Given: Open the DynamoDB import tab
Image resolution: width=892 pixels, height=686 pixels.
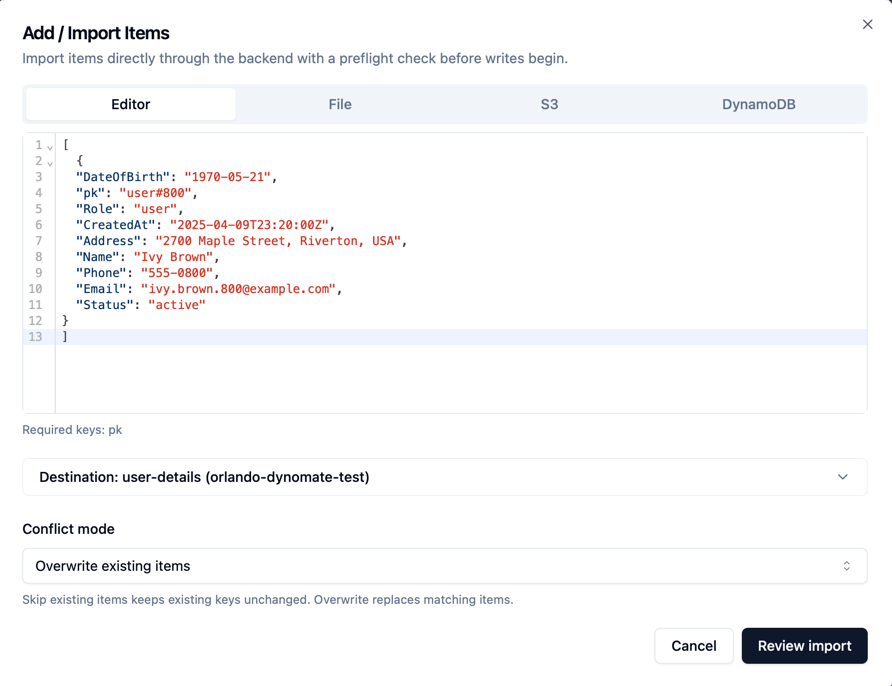Looking at the screenshot, I should pyautogui.click(x=758, y=103).
